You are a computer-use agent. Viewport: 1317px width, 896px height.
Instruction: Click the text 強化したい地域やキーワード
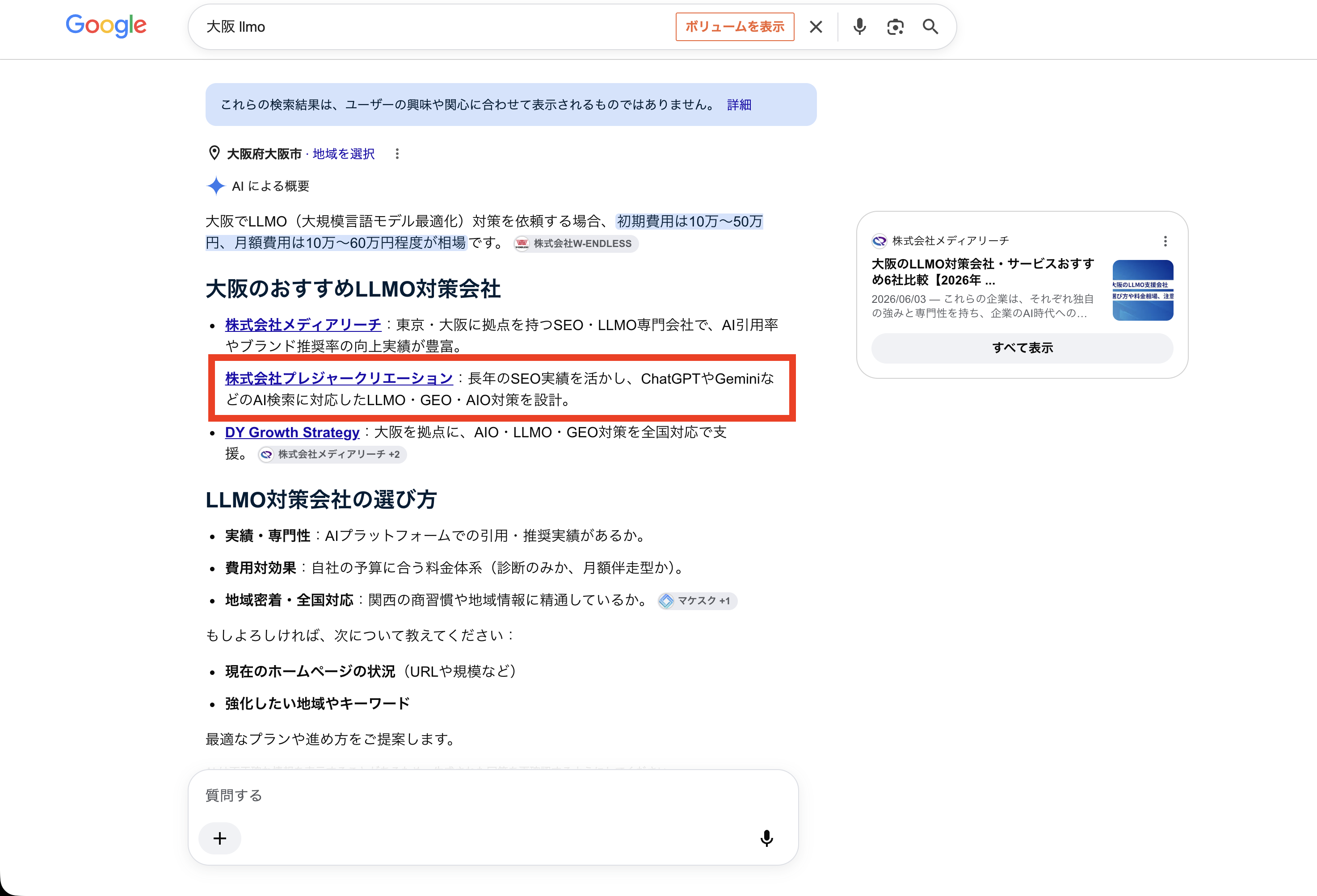[x=317, y=703]
